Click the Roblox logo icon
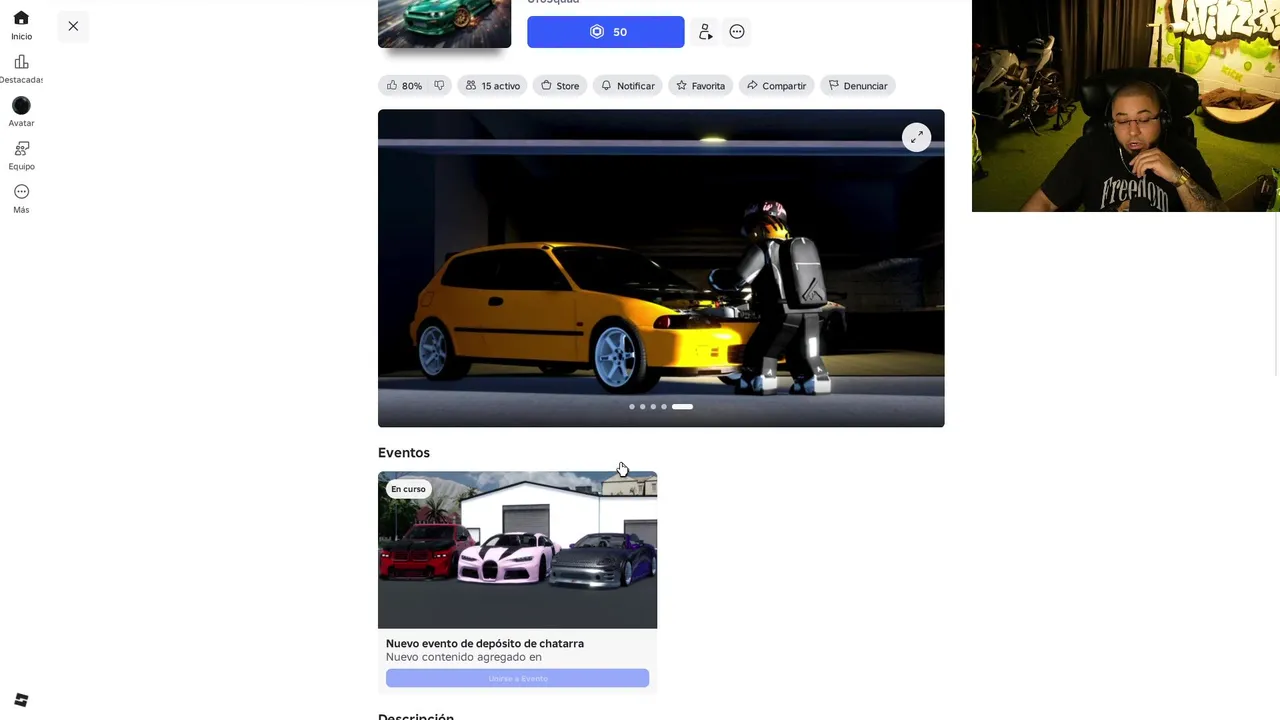The height and width of the screenshot is (720, 1280). tap(21, 700)
